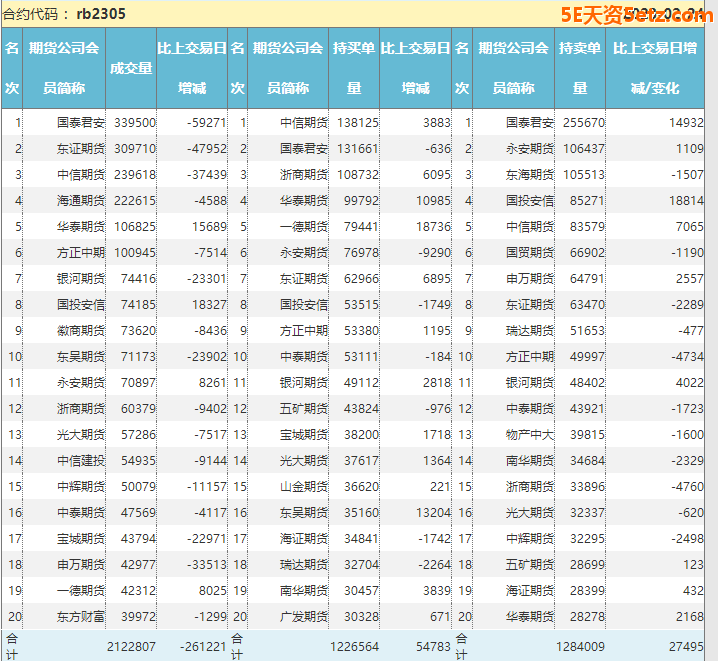
Task: Select long change value 13204
Action: (433, 513)
